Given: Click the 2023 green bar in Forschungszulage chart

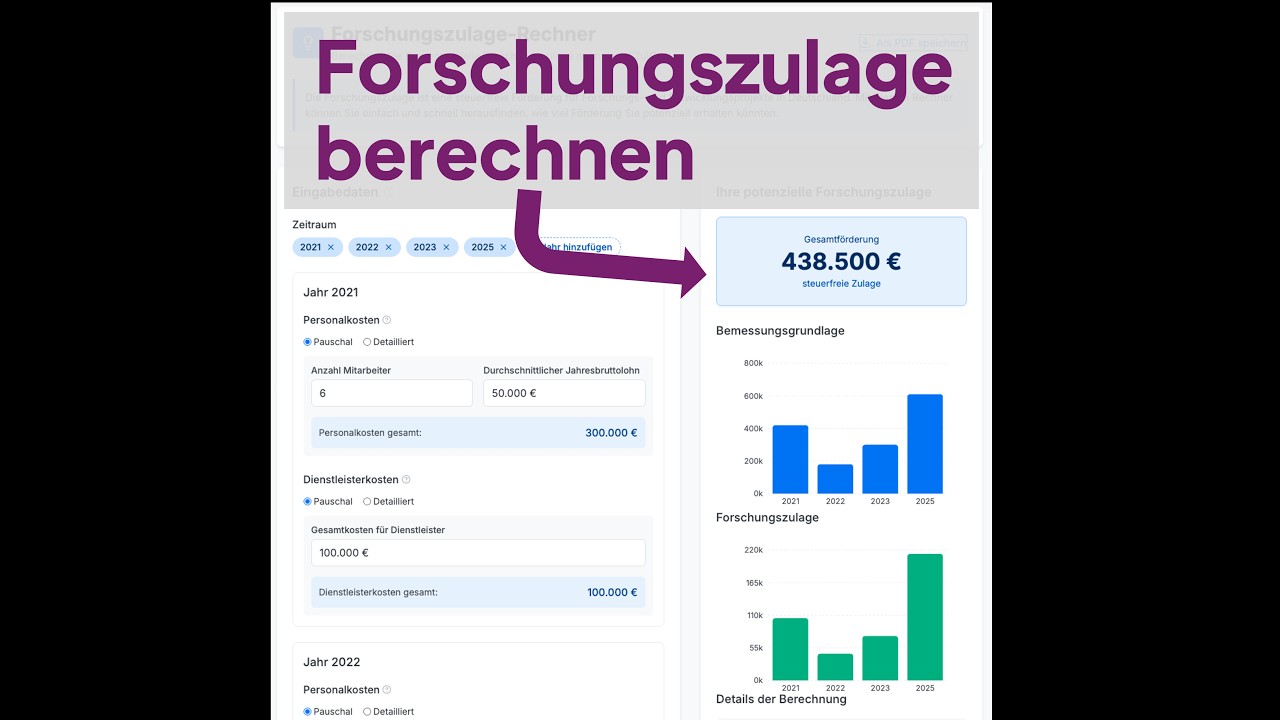Looking at the screenshot, I should tap(880, 658).
